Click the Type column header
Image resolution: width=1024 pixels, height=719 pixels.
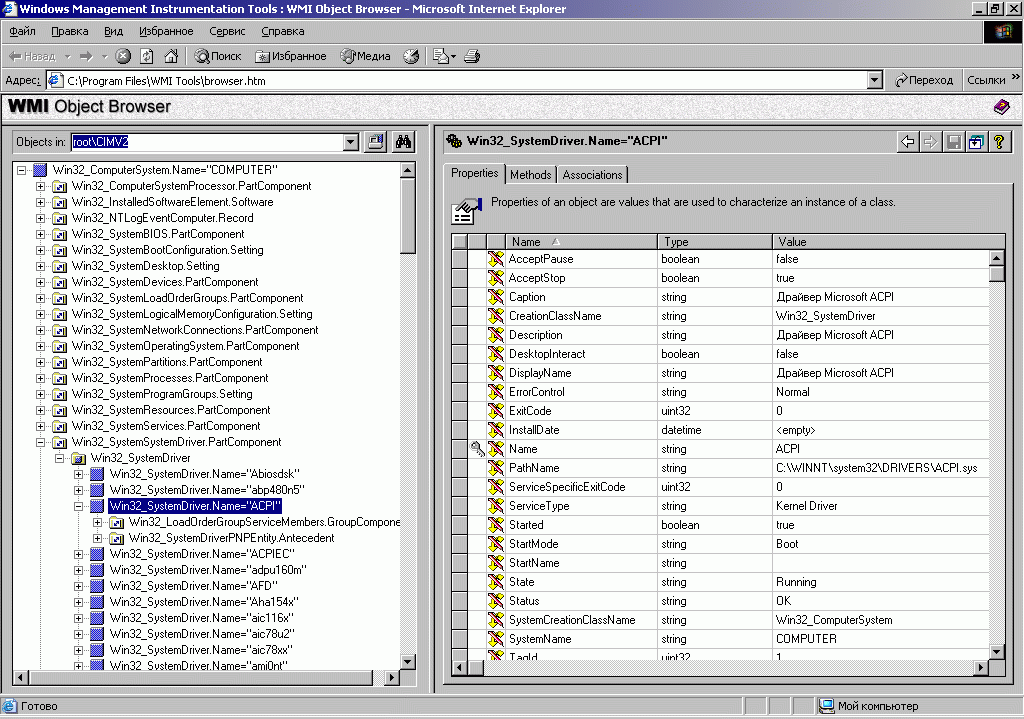715,242
